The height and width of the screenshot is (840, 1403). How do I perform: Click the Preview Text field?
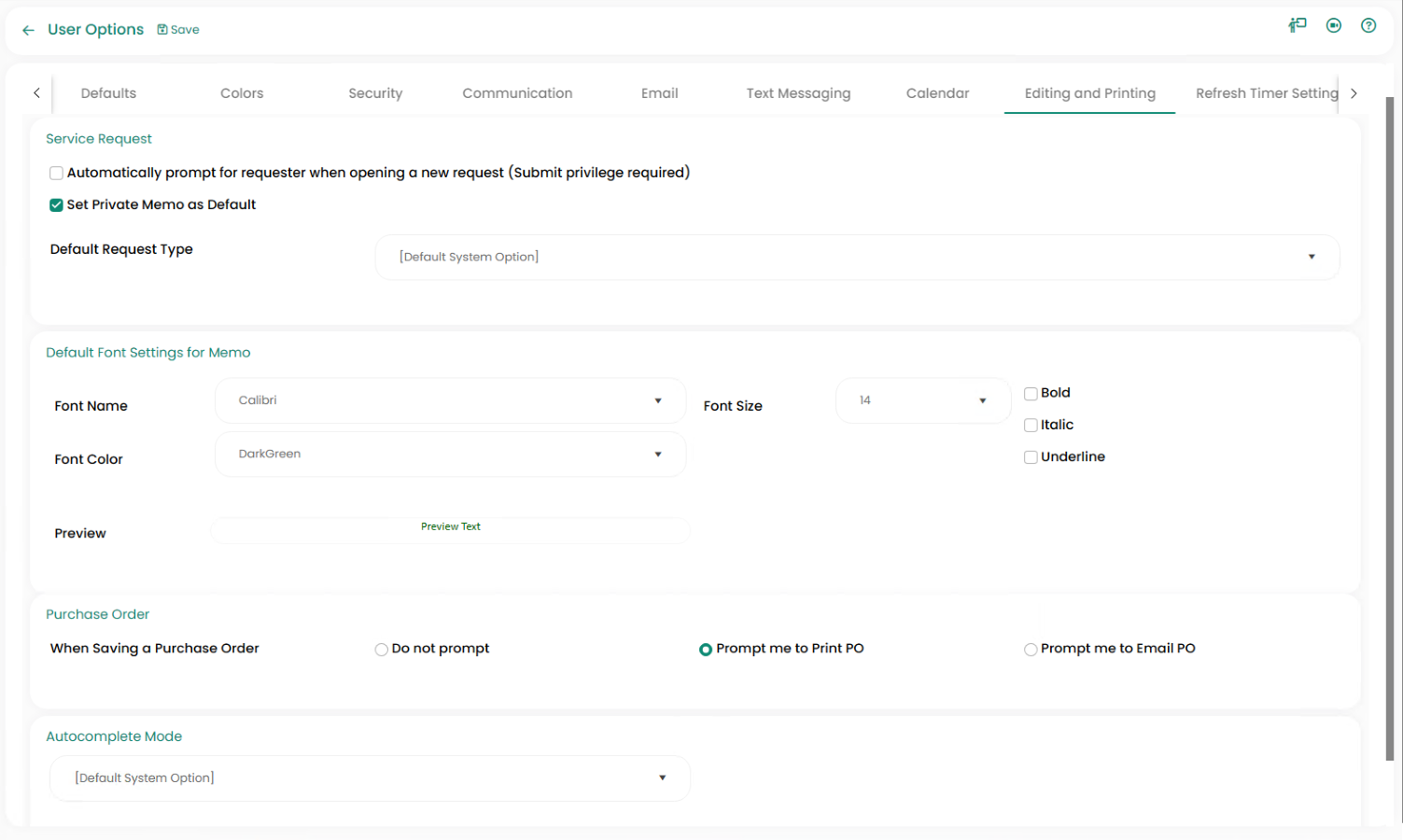pyautogui.click(x=450, y=528)
